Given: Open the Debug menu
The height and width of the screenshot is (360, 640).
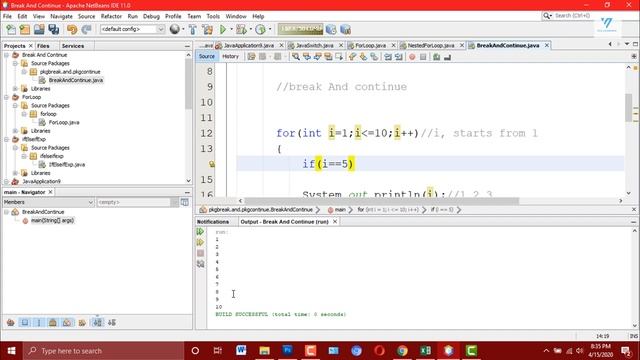Looking at the screenshot, I should coord(151,16).
